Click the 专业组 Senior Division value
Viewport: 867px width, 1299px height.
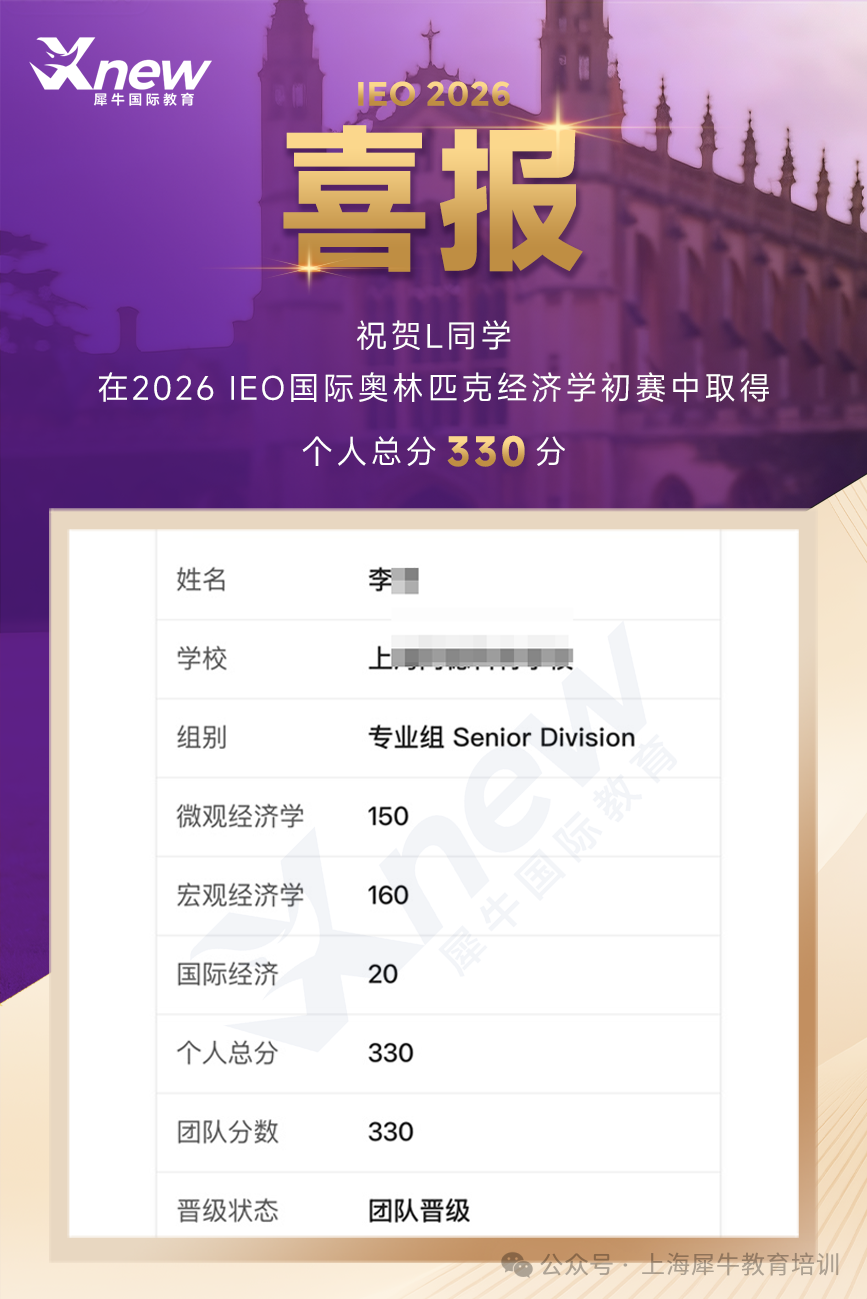[x=501, y=738]
